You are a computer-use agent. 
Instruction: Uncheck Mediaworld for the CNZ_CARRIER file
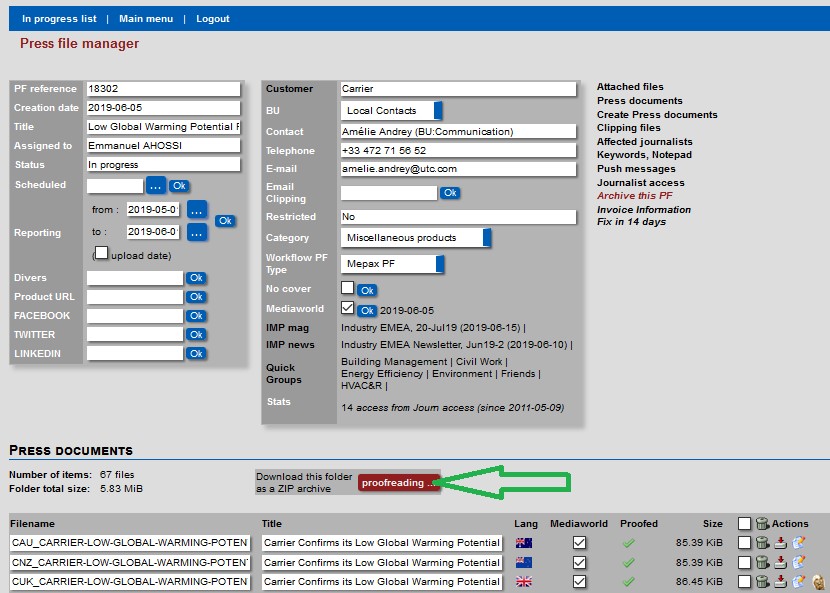[x=579, y=562]
